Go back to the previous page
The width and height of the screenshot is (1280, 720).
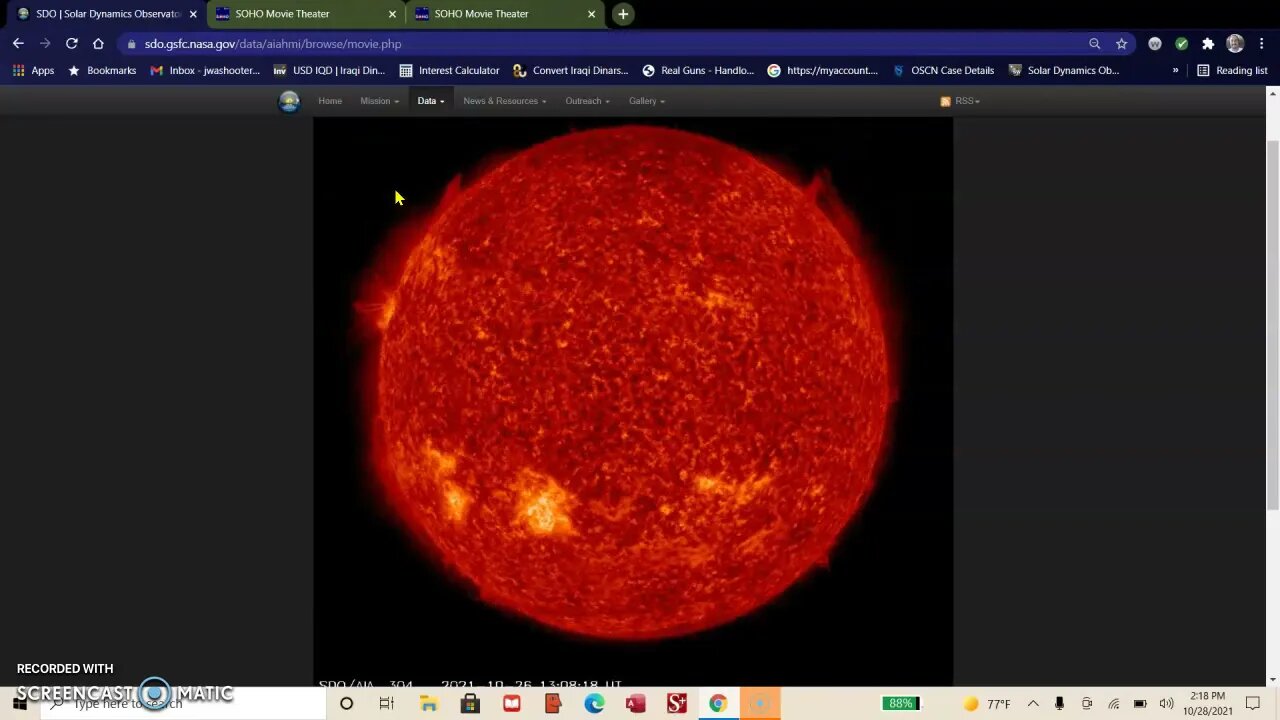[18, 44]
